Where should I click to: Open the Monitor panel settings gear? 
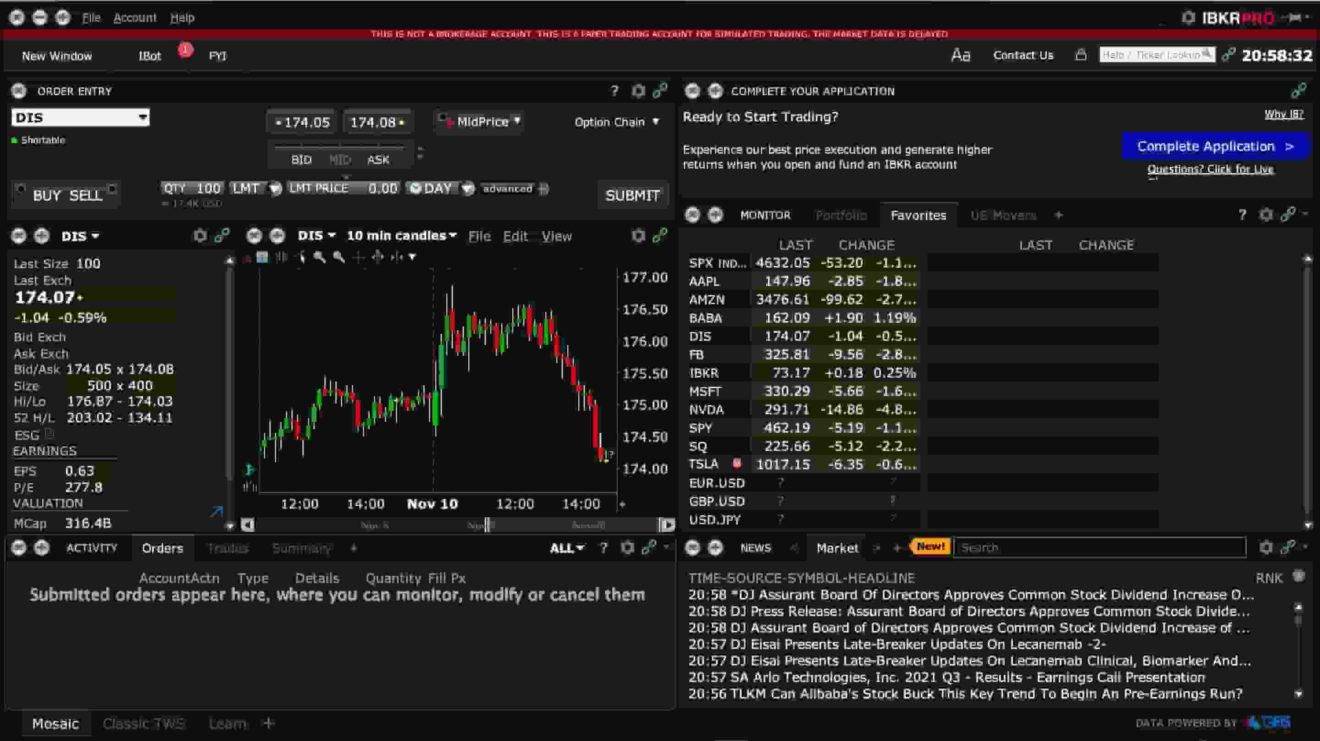point(1264,214)
